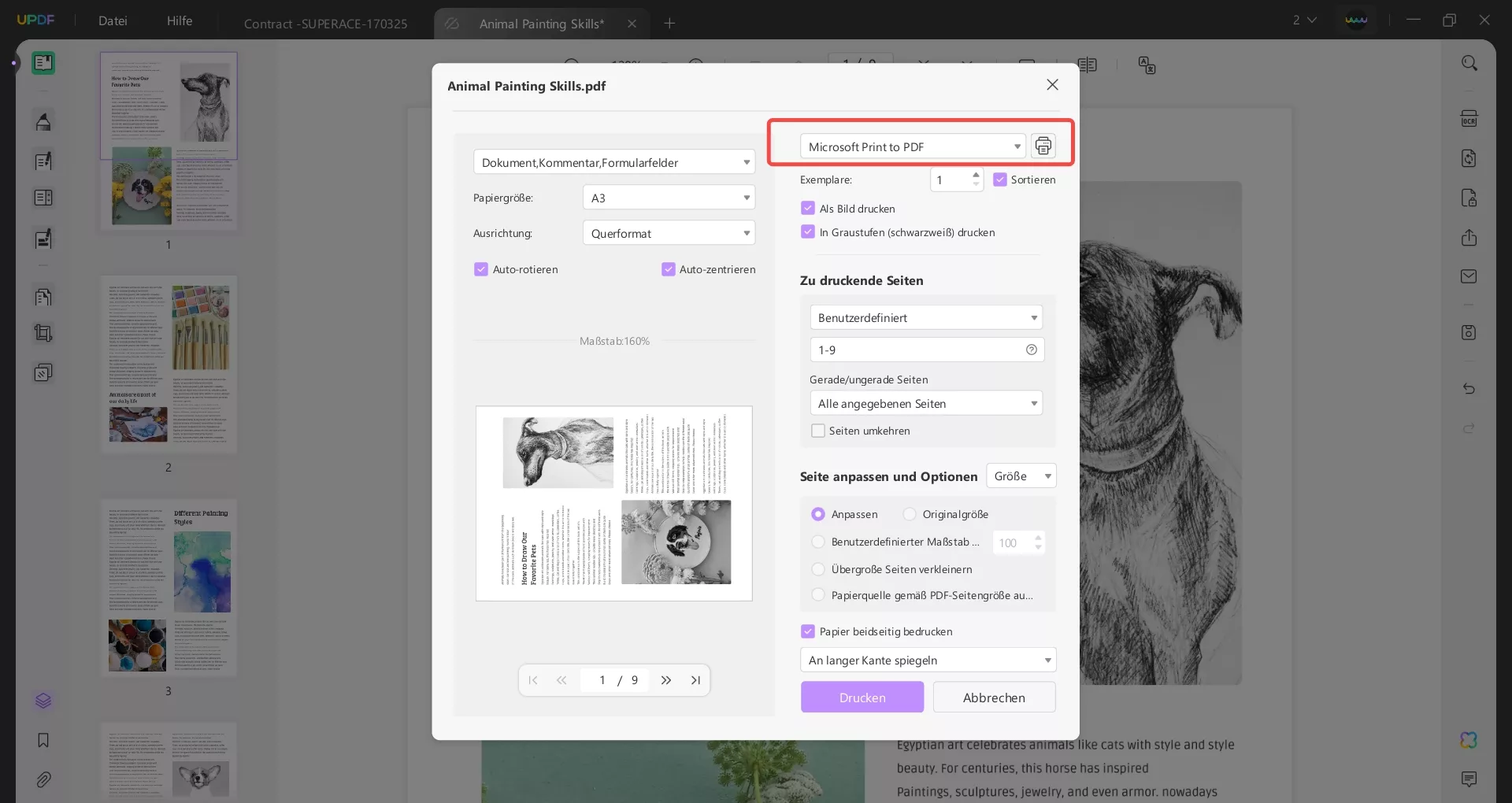
Task: Open the bookmarks panel icon
Action: pos(43,740)
